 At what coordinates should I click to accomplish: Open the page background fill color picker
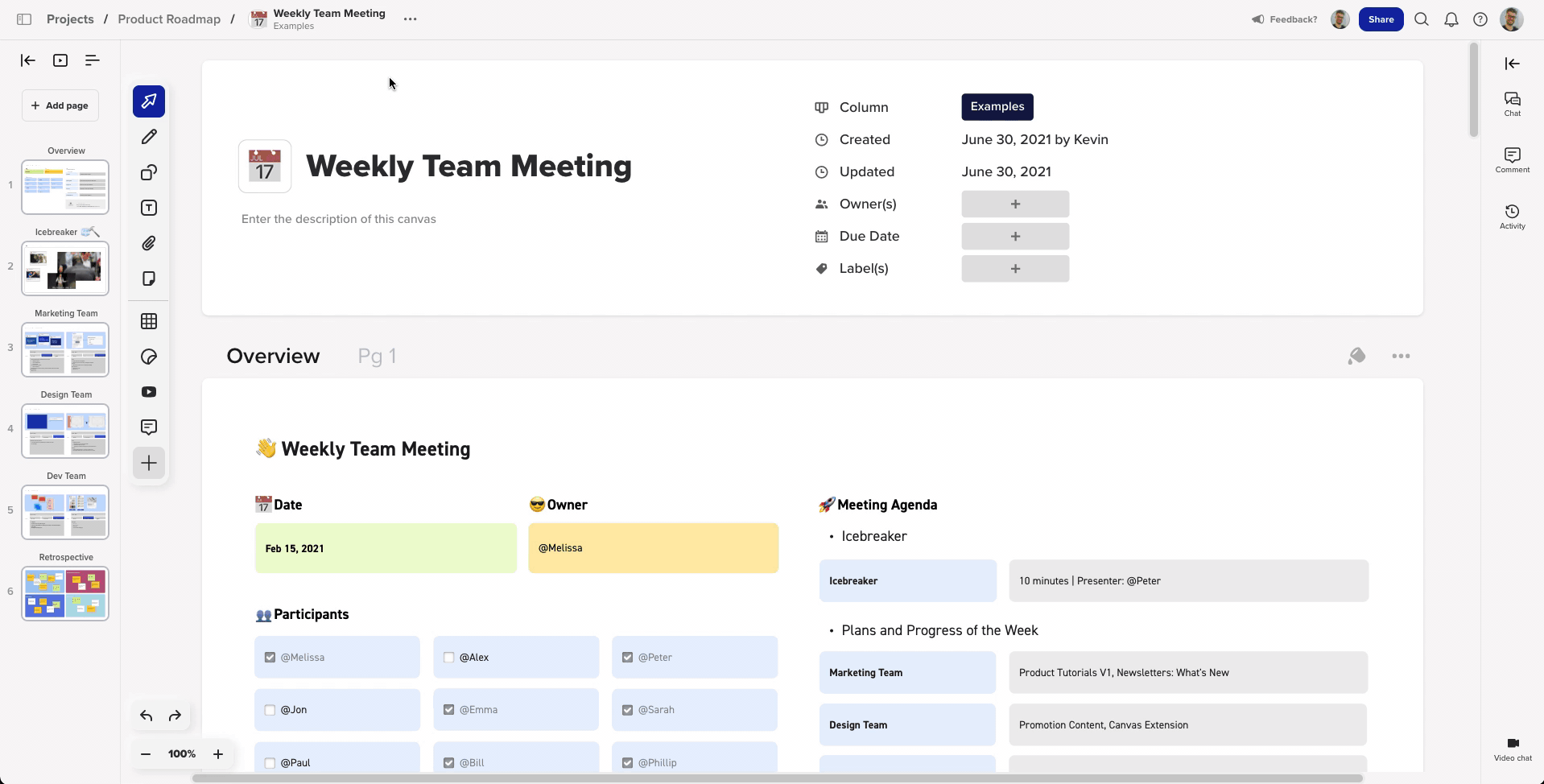pyautogui.click(x=1356, y=356)
